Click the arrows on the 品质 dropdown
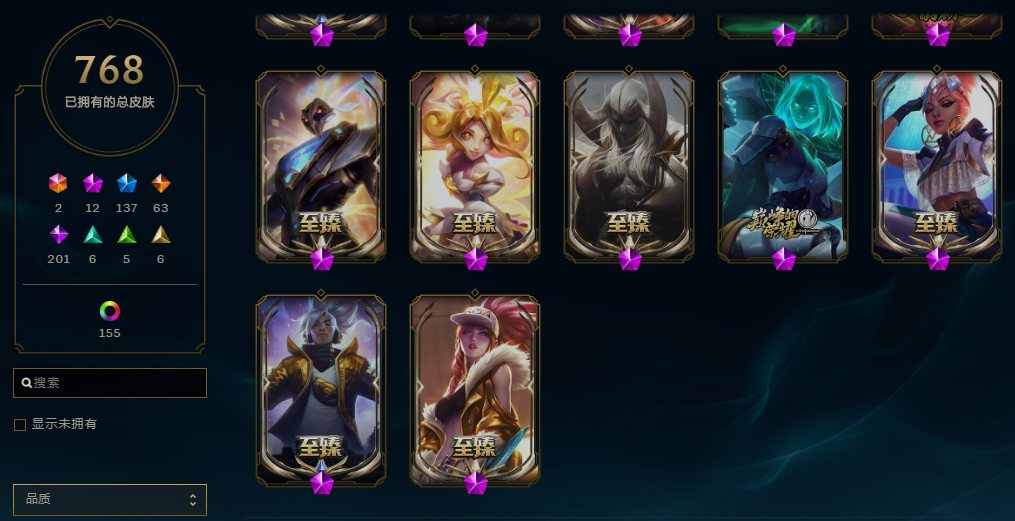Image resolution: width=1015 pixels, height=521 pixels. click(x=192, y=500)
